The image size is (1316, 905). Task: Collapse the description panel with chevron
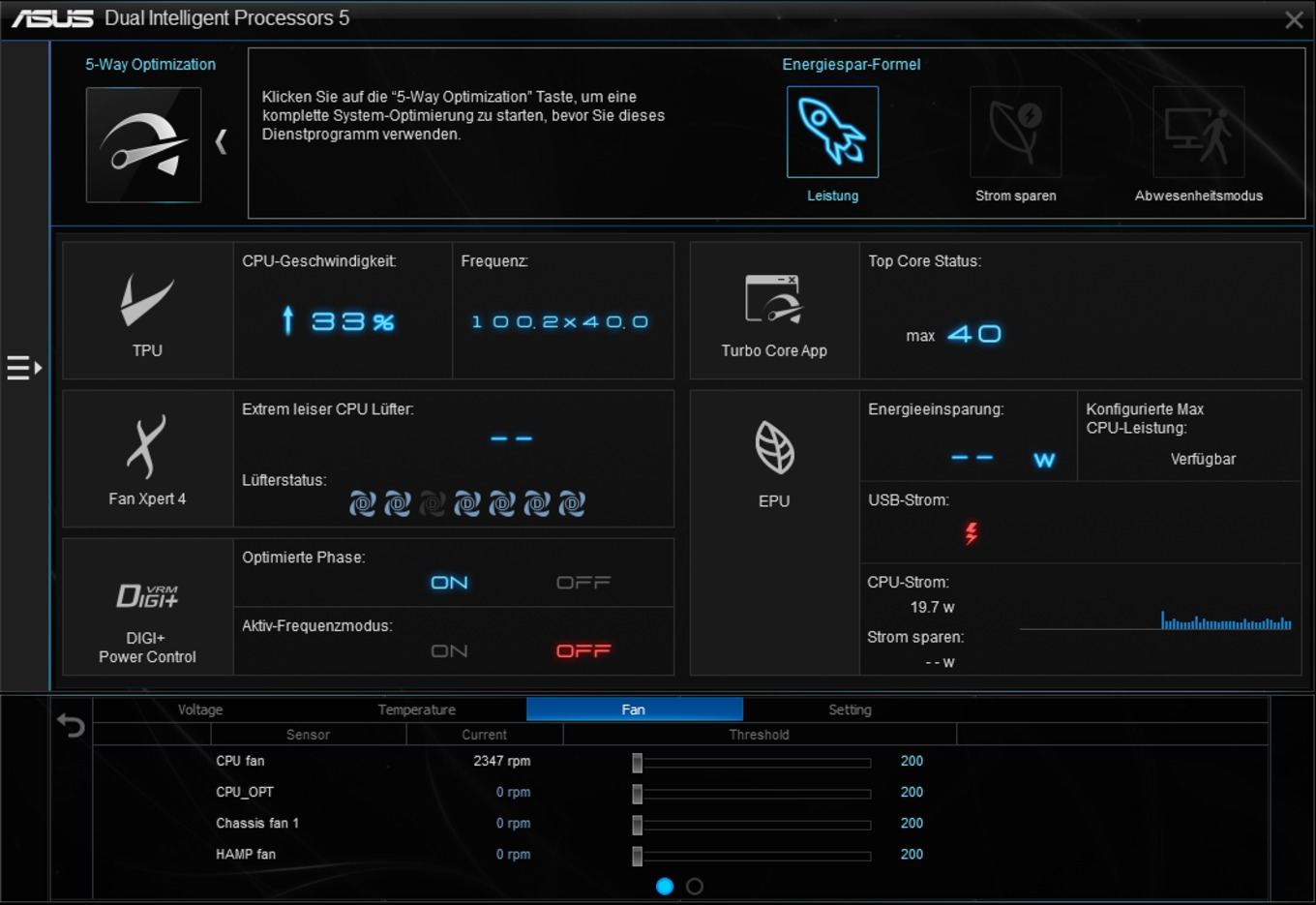(x=222, y=142)
